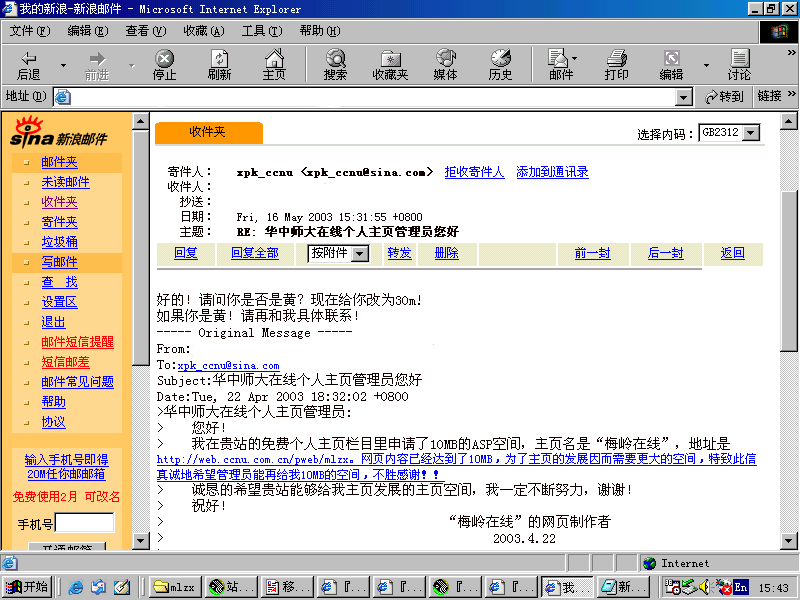800x600 pixels.
Task: Click the main page scroll-up arrow
Action: 789,122
